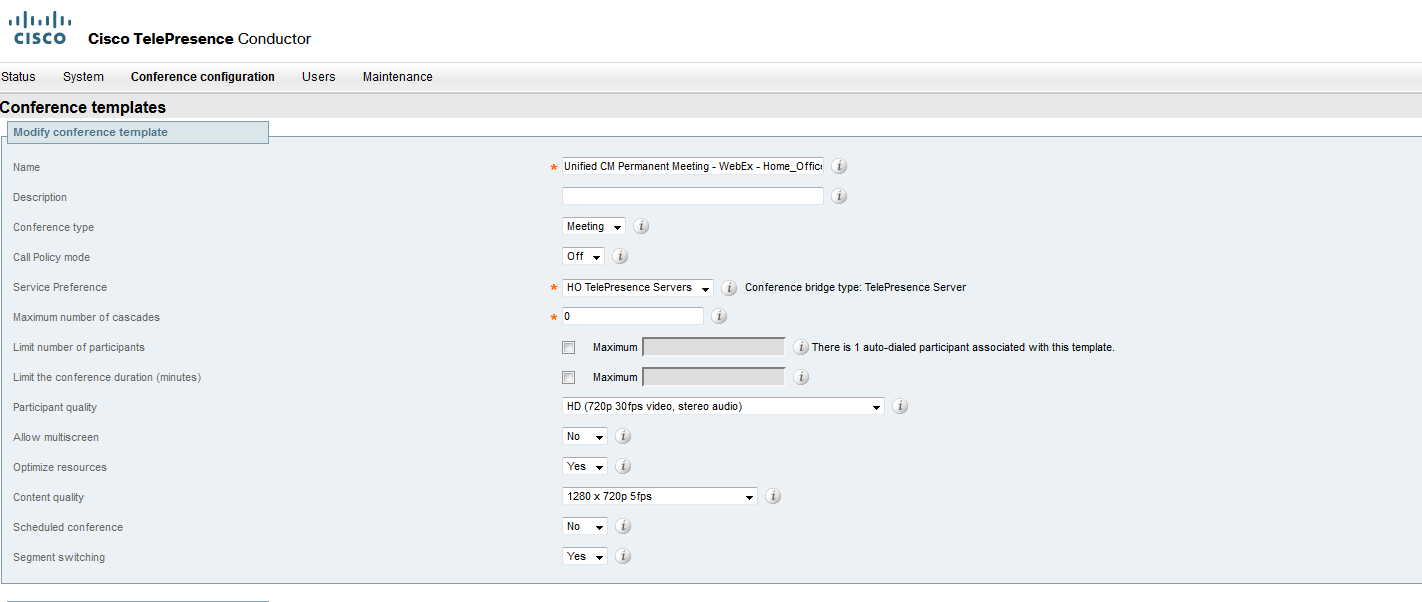Show info for Optimize resources
The image size is (1422, 602).
click(623, 467)
